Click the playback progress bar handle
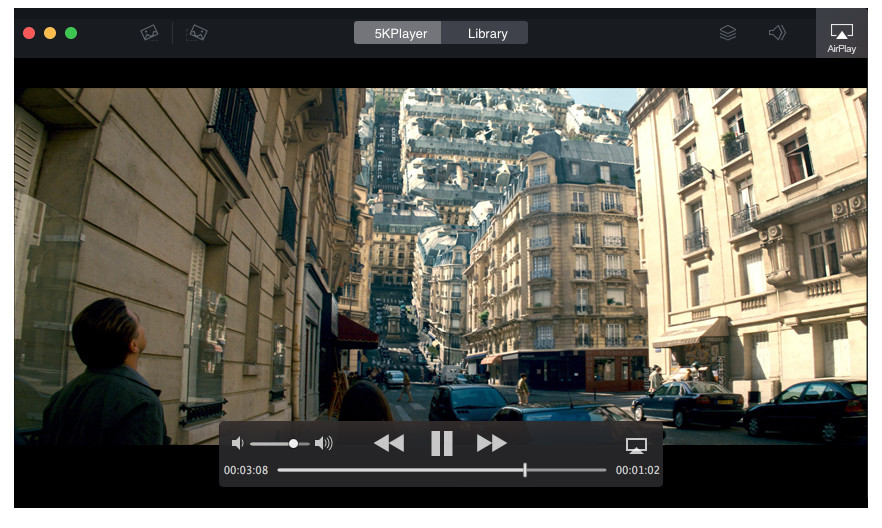The height and width of the screenshot is (528, 882). 525,470
